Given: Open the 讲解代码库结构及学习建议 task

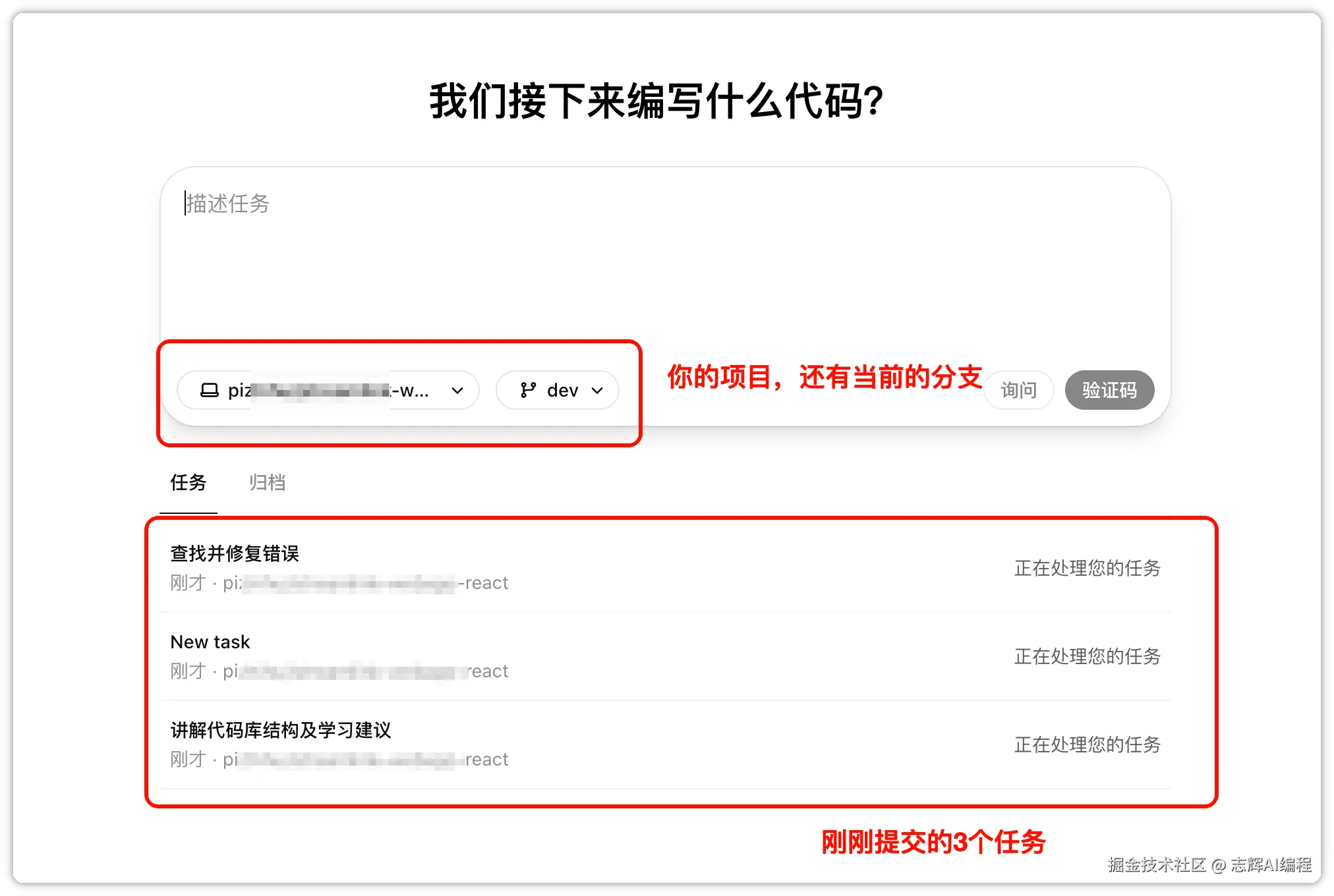Looking at the screenshot, I should pyautogui.click(x=666, y=744).
